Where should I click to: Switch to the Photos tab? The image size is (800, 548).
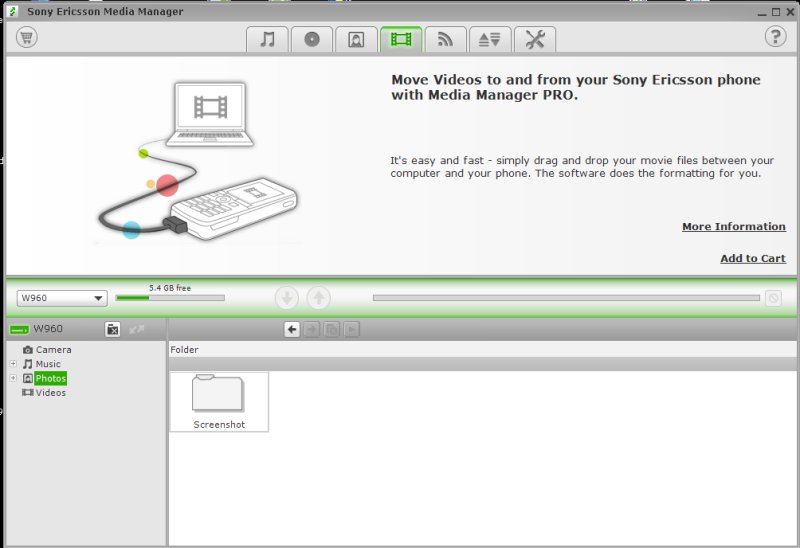pyautogui.click(x=356, y=39)
